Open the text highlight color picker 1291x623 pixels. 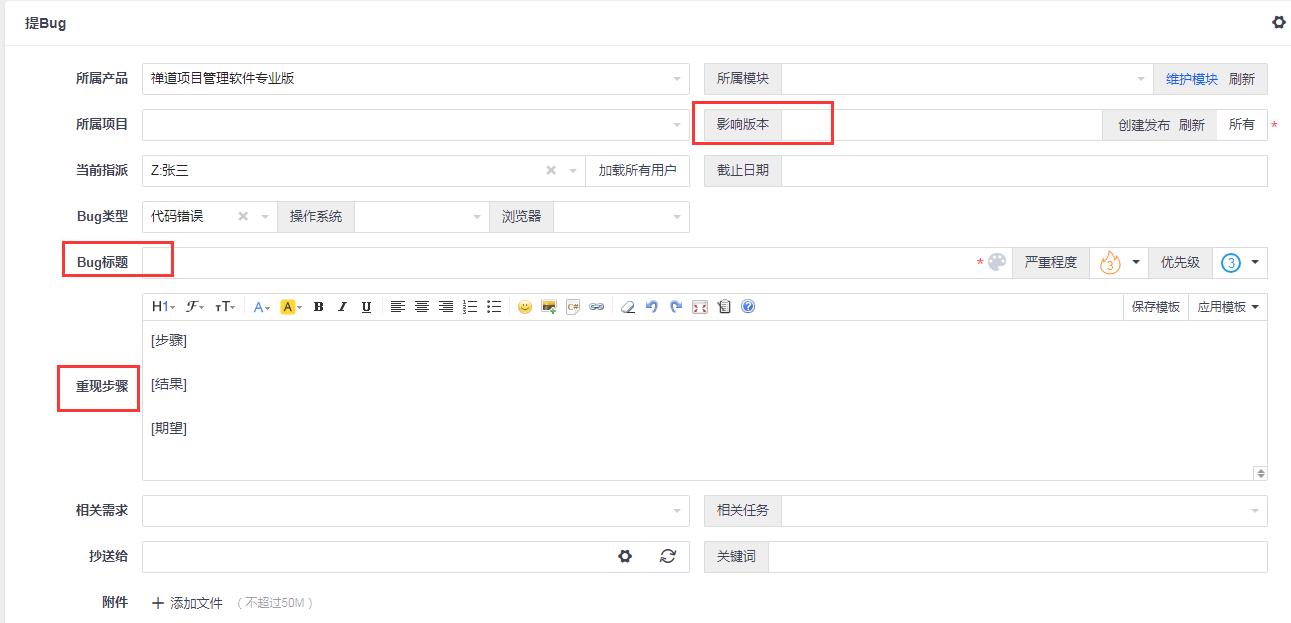point(291,307)
